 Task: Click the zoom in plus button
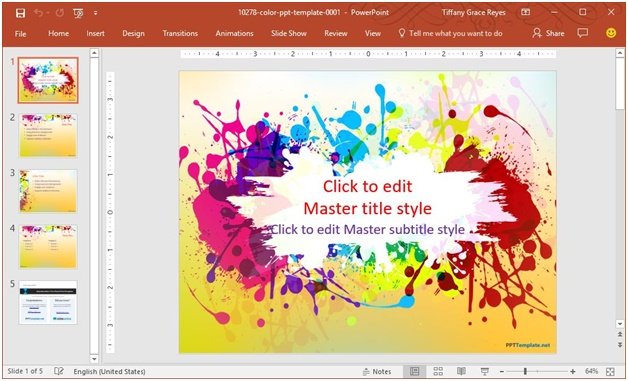point(573,372)
